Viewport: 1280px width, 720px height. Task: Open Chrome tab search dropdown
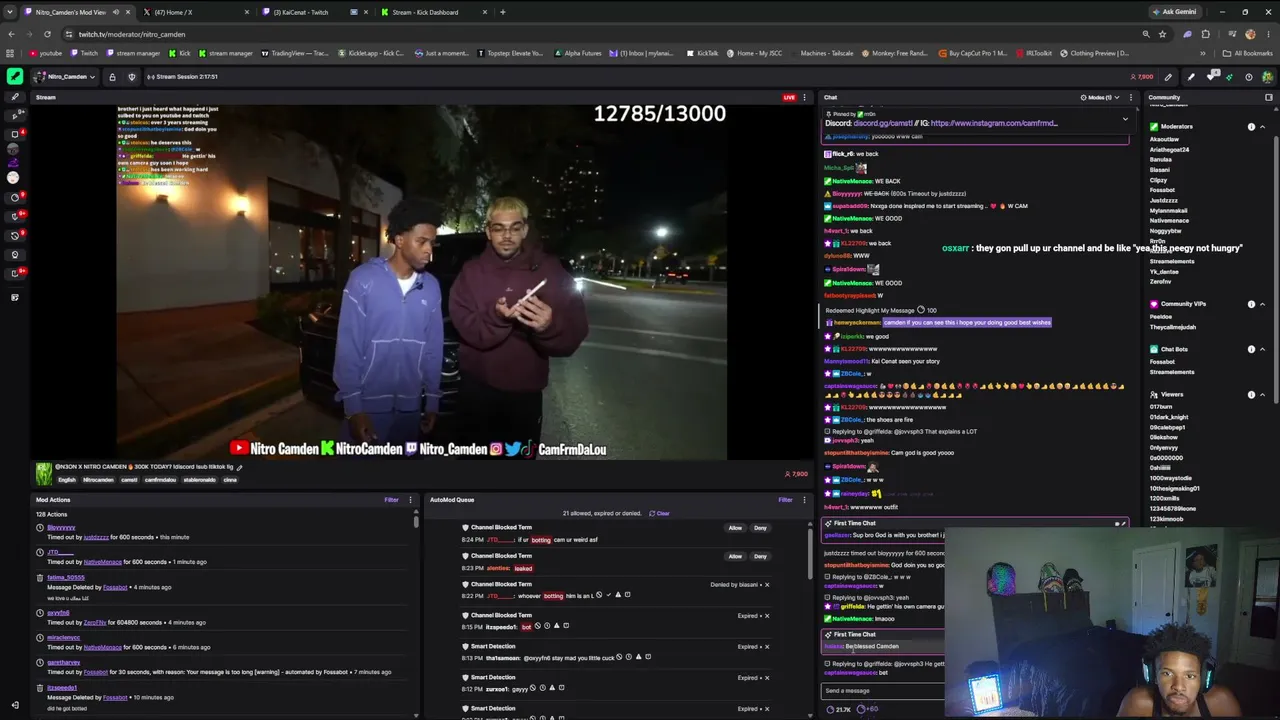pyautogui.click(x=11, y=12)
